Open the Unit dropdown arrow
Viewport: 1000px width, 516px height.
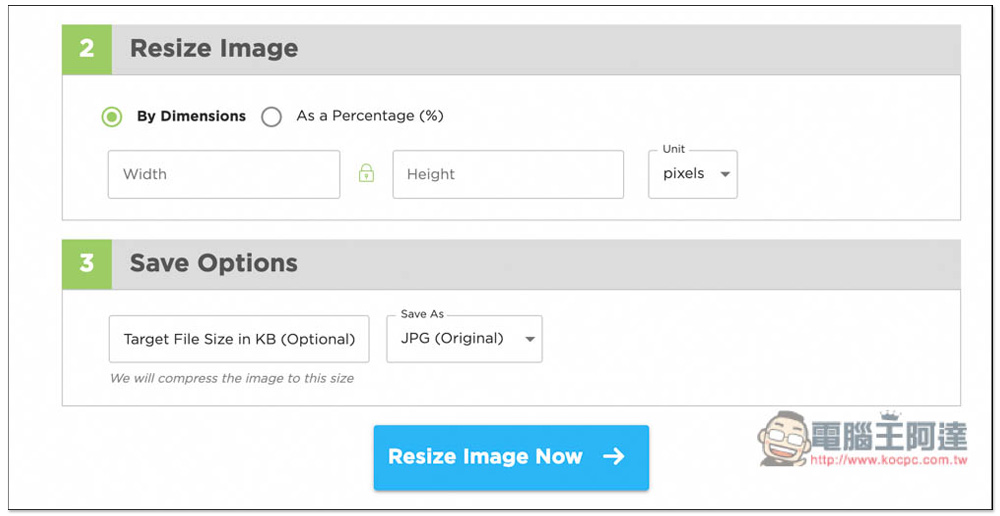pyautogui.click(x=724, y=174)
